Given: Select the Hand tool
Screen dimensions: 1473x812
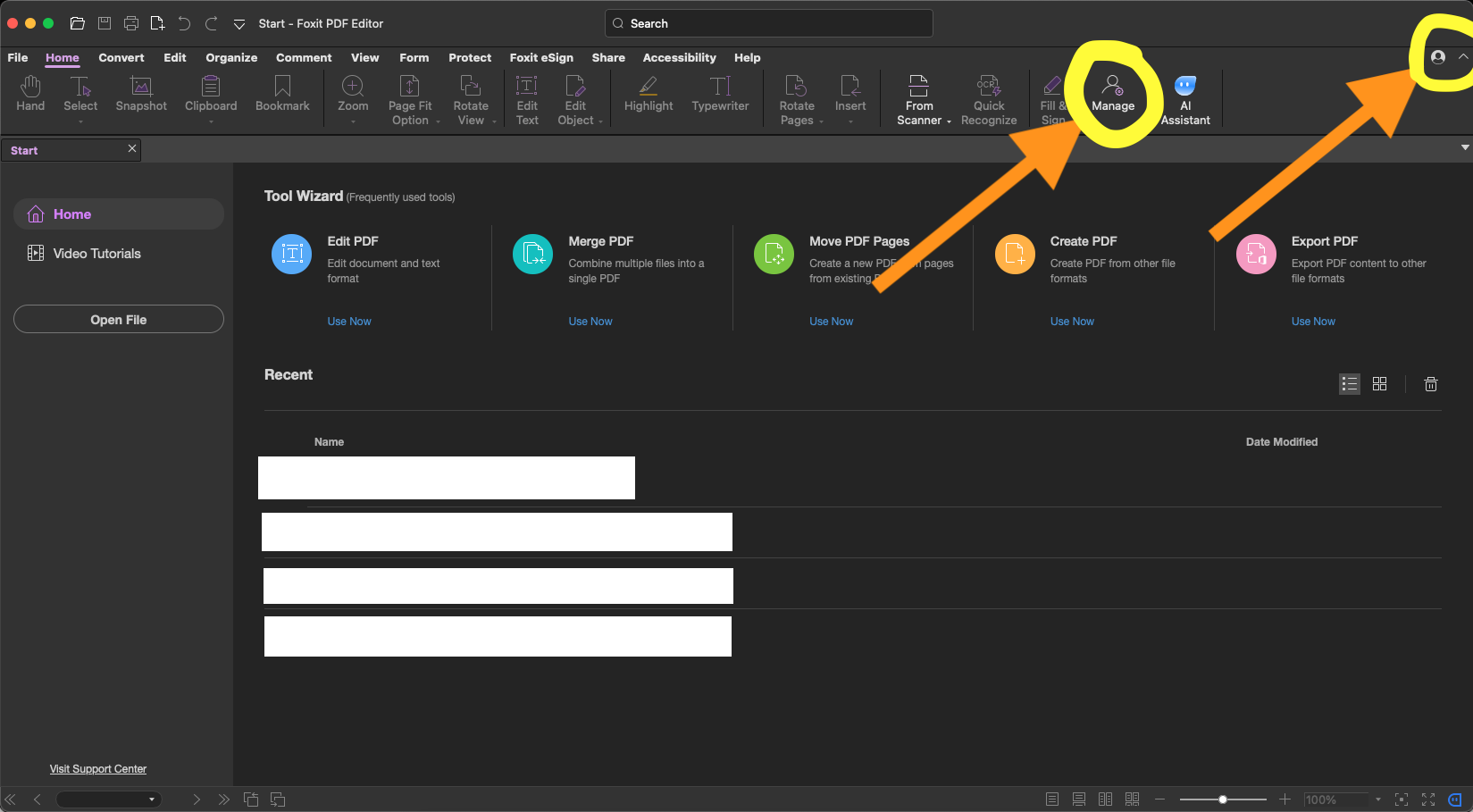Looking at the screenshot, I should pos(30,94).
